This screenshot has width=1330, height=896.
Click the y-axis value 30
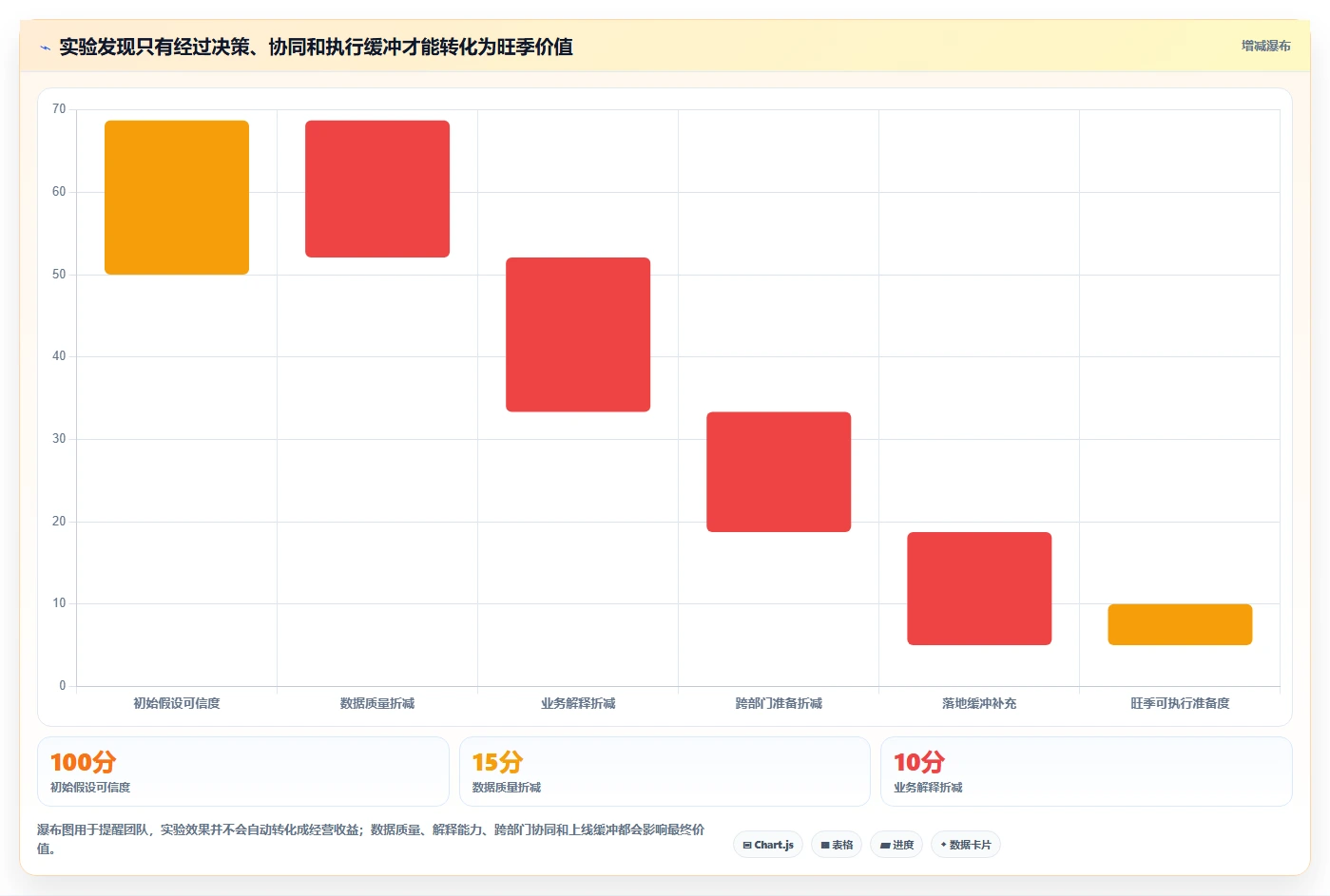59,439
